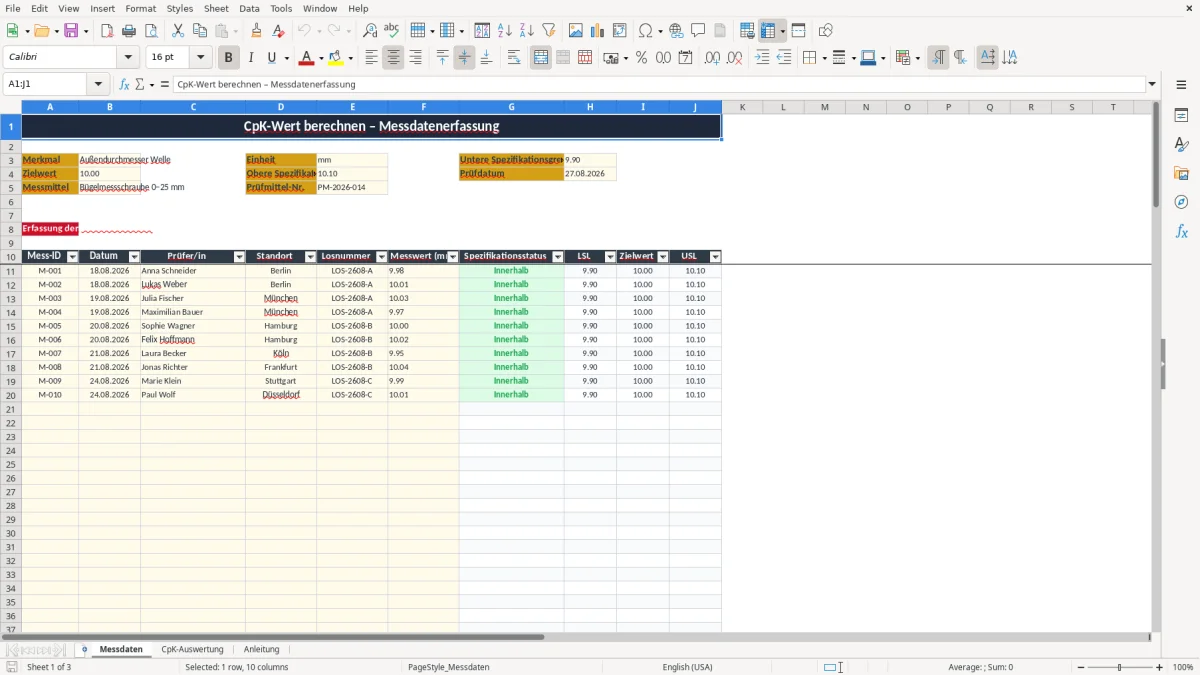The height and width of the screenshot is (675, 1200).
Task: Click Sort Descending icon
Action: coord(526,31)
